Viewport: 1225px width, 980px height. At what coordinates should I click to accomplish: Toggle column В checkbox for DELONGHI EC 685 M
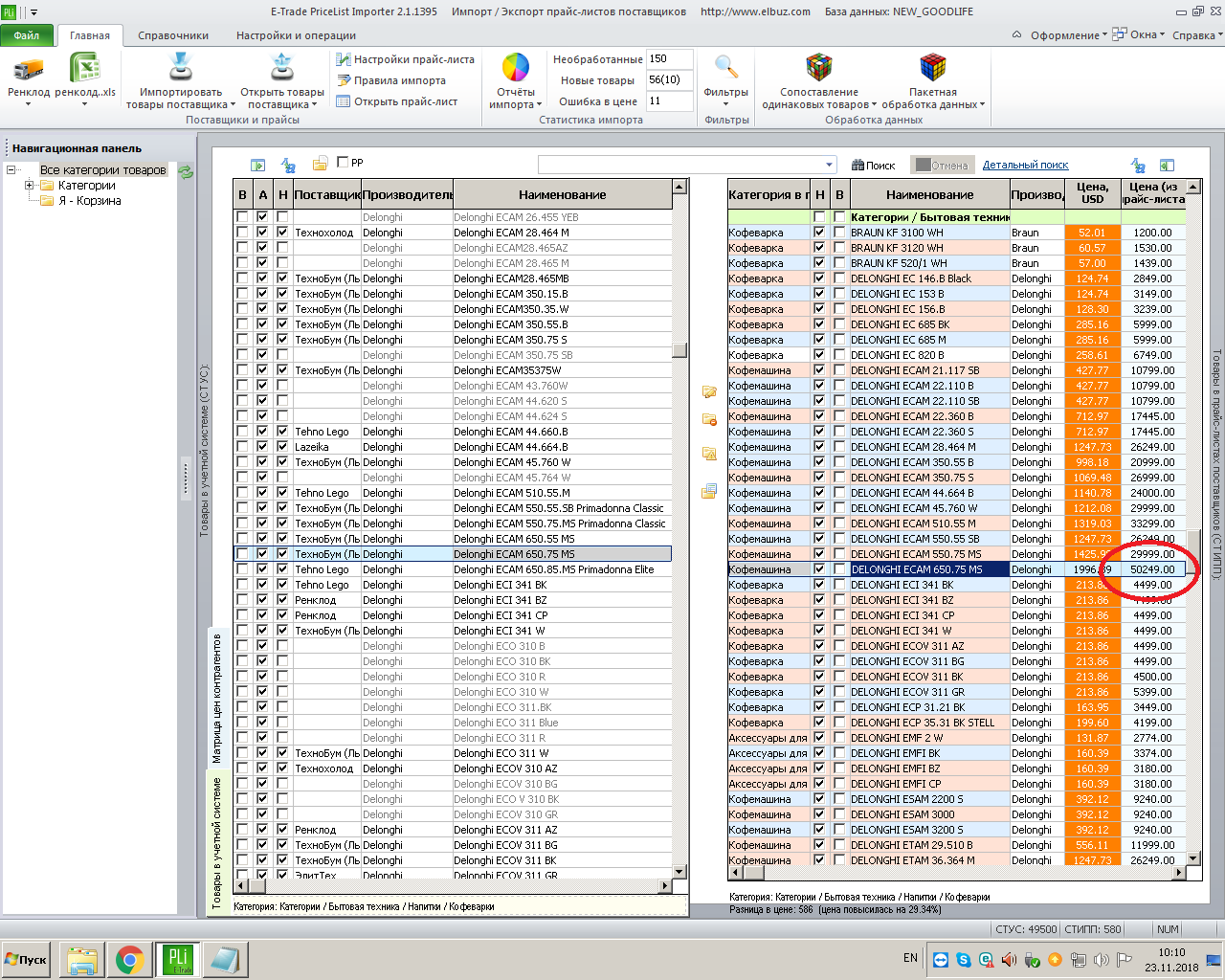tap(839, 340)
